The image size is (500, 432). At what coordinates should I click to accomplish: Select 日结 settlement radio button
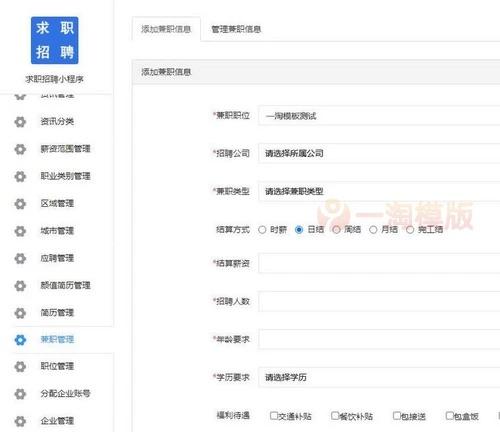pyautogui.click(x=299, y=230)
